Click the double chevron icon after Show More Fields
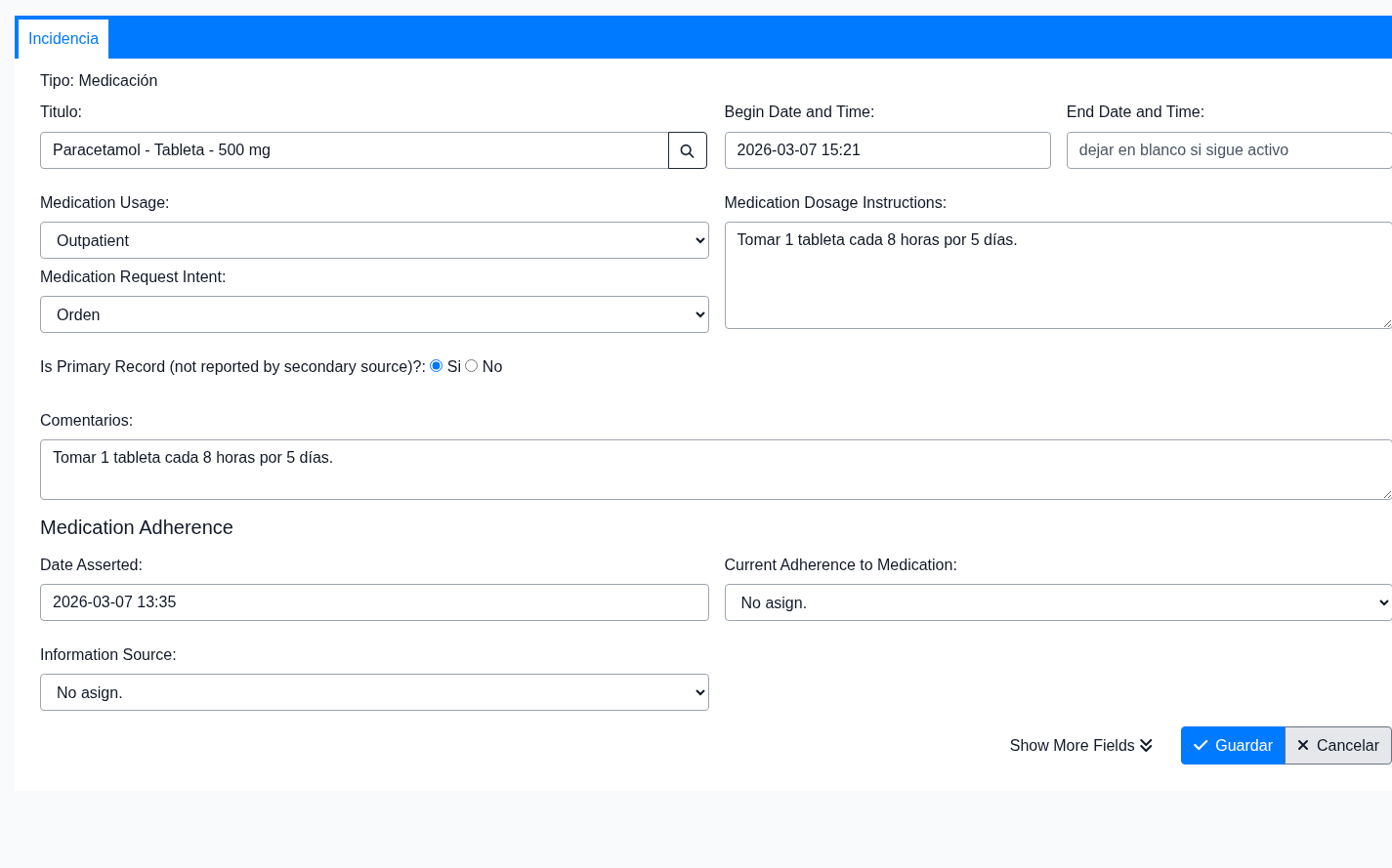 1146,745
